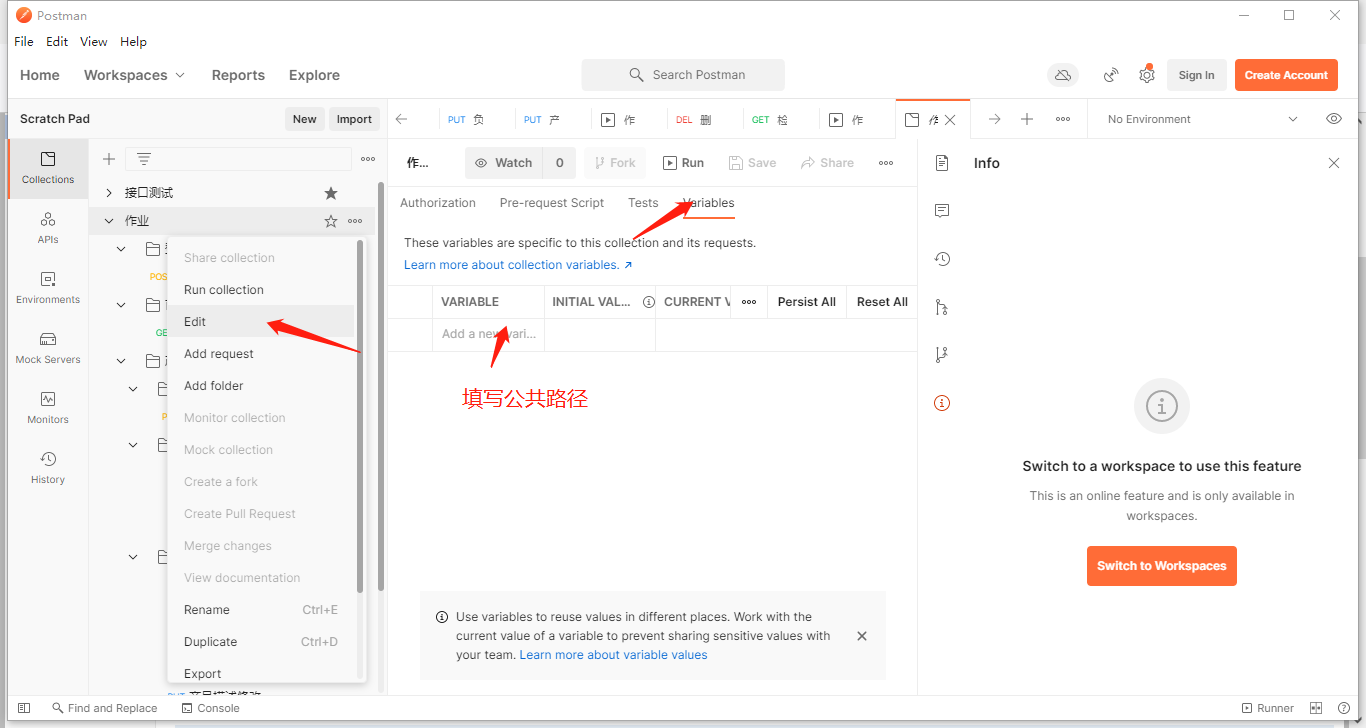
Task: Open the three-dot options next to 作业
Action: [355, 221]
